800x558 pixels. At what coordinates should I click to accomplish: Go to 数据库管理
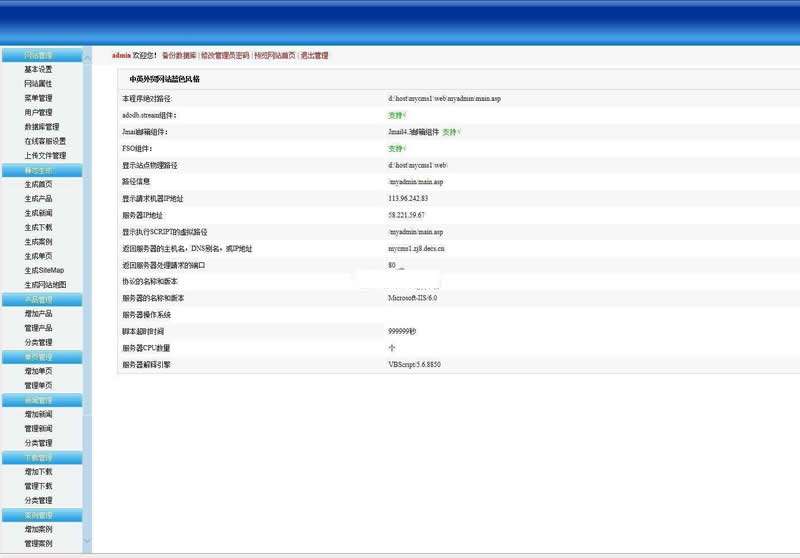(x=41, y=127)
